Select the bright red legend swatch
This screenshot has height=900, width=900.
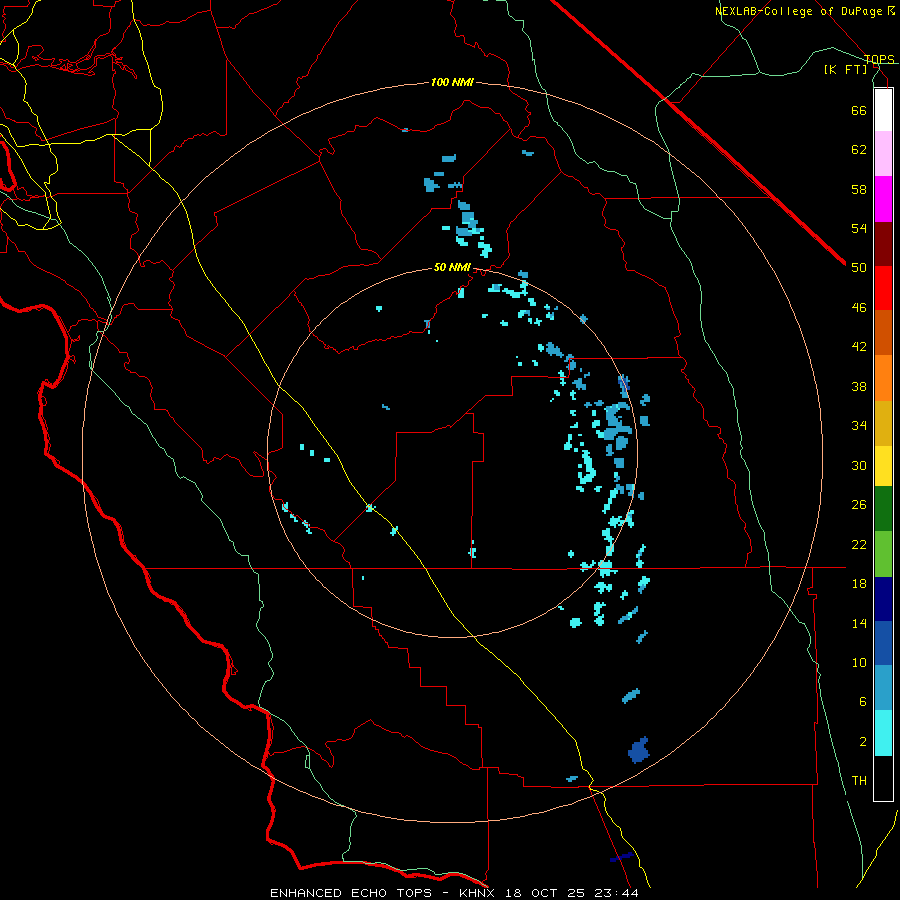(883, 289)
